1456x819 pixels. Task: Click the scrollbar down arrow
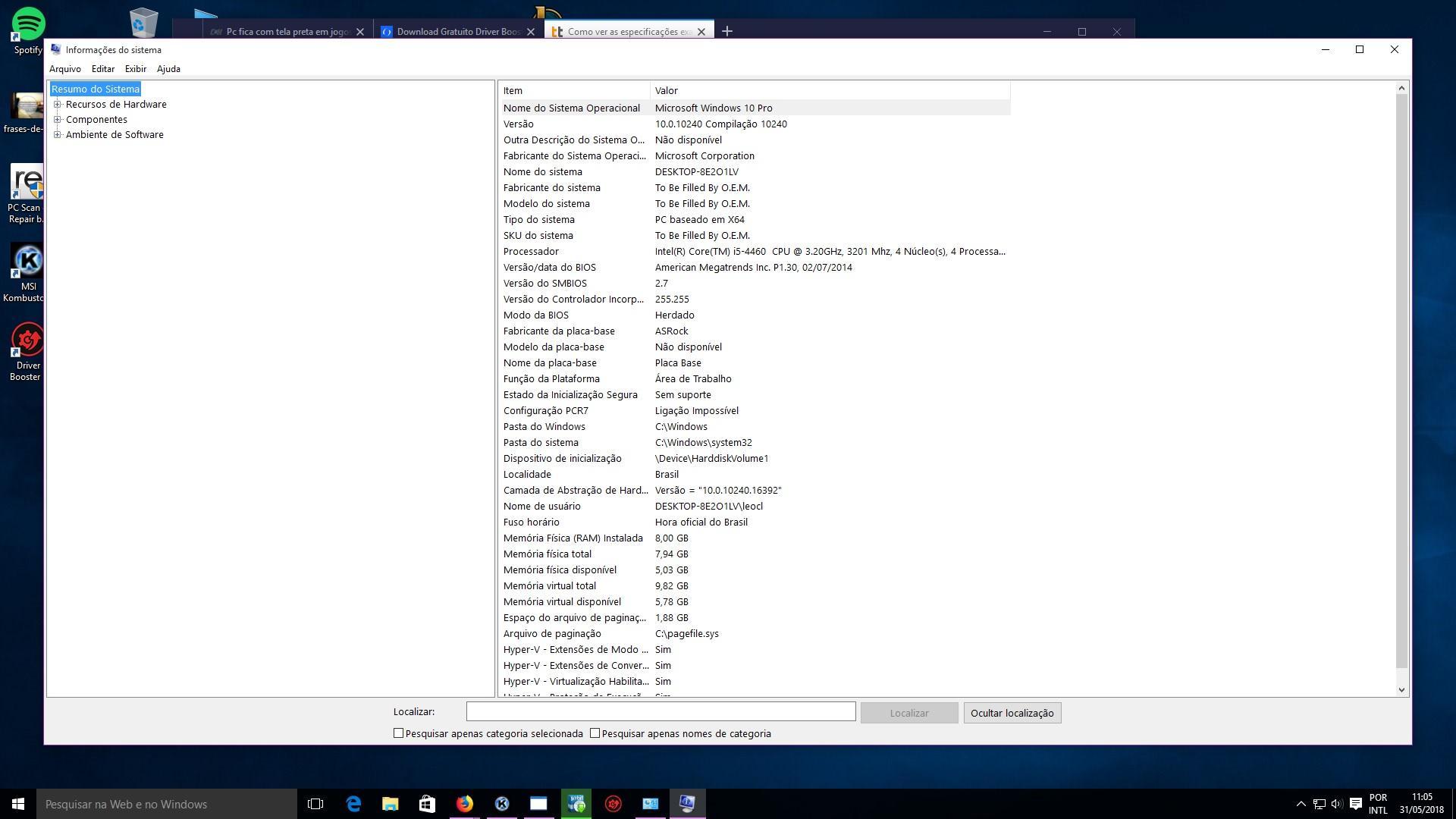click(x=1401, y=690)
